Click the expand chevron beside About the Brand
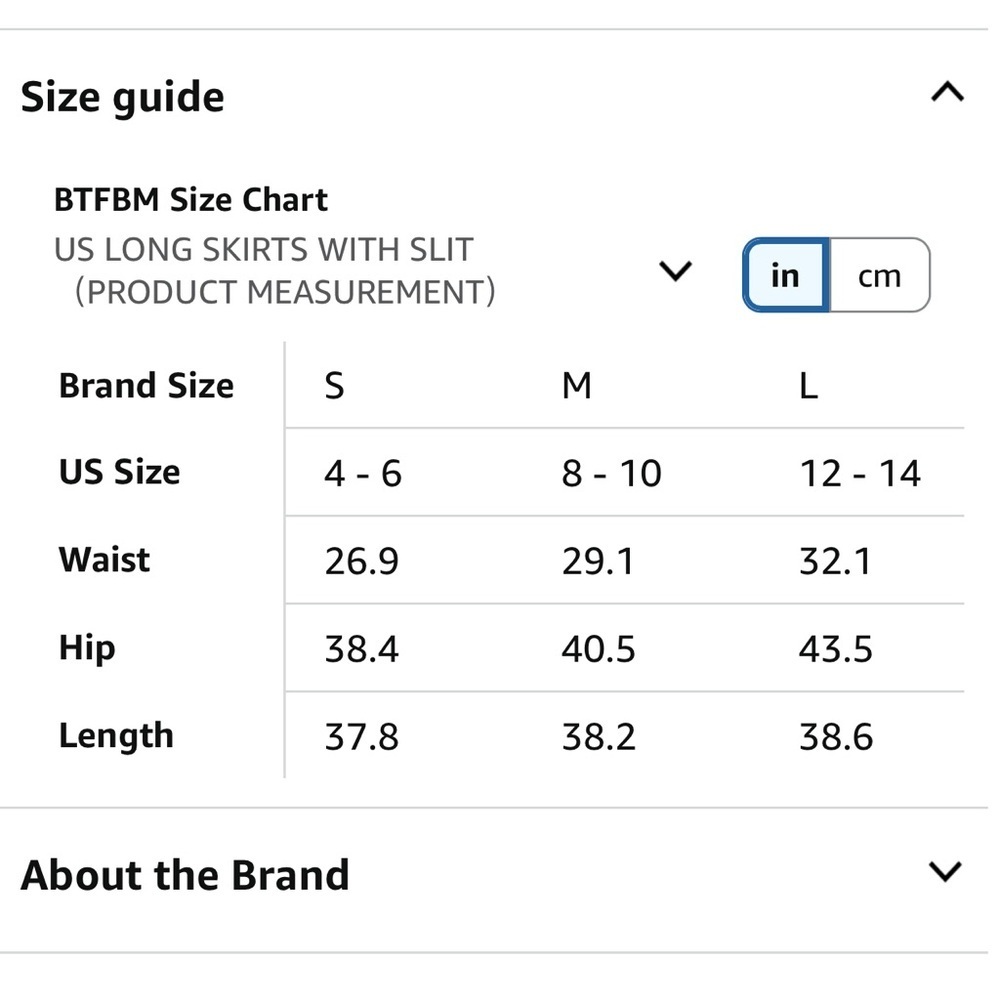 pyautogui.click(x=944, y=872)
